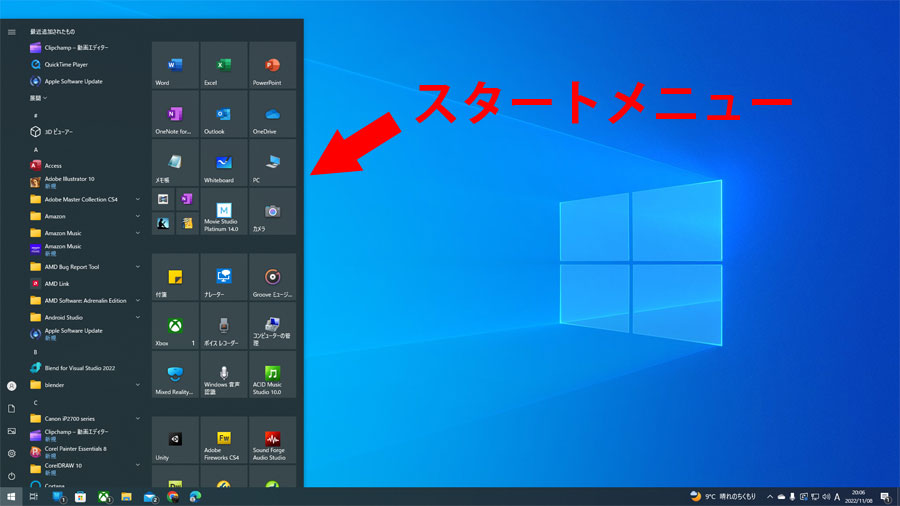Image resolution: width=900 pixels, height=506 pixels.
Task: Open Blend for Visual Studio 2022
Action: (x=85, y=368)
